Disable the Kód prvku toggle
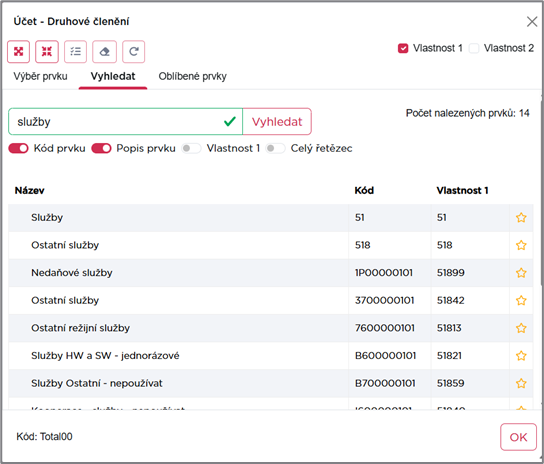The width and height of the screenshot is (544, 464). coord(18,149)
